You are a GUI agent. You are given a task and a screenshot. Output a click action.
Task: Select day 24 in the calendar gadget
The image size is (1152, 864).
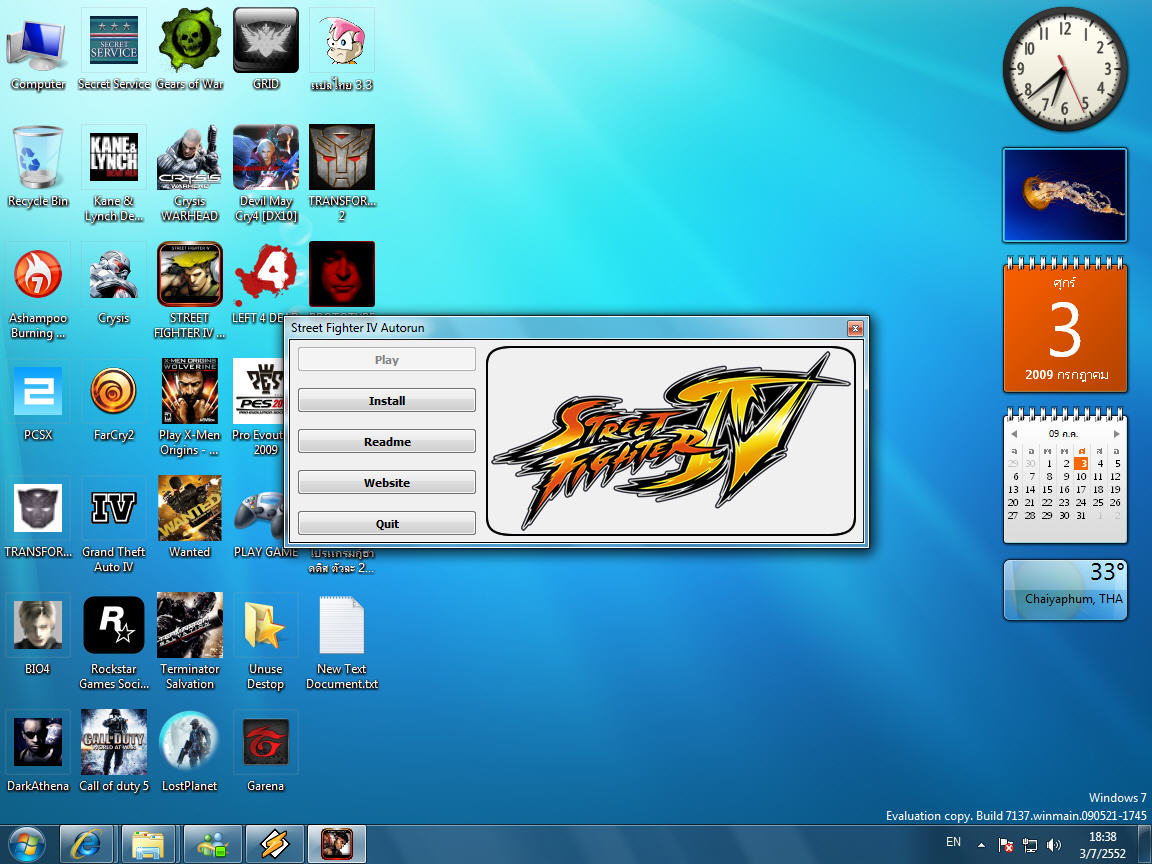(x=1081, y=503)
